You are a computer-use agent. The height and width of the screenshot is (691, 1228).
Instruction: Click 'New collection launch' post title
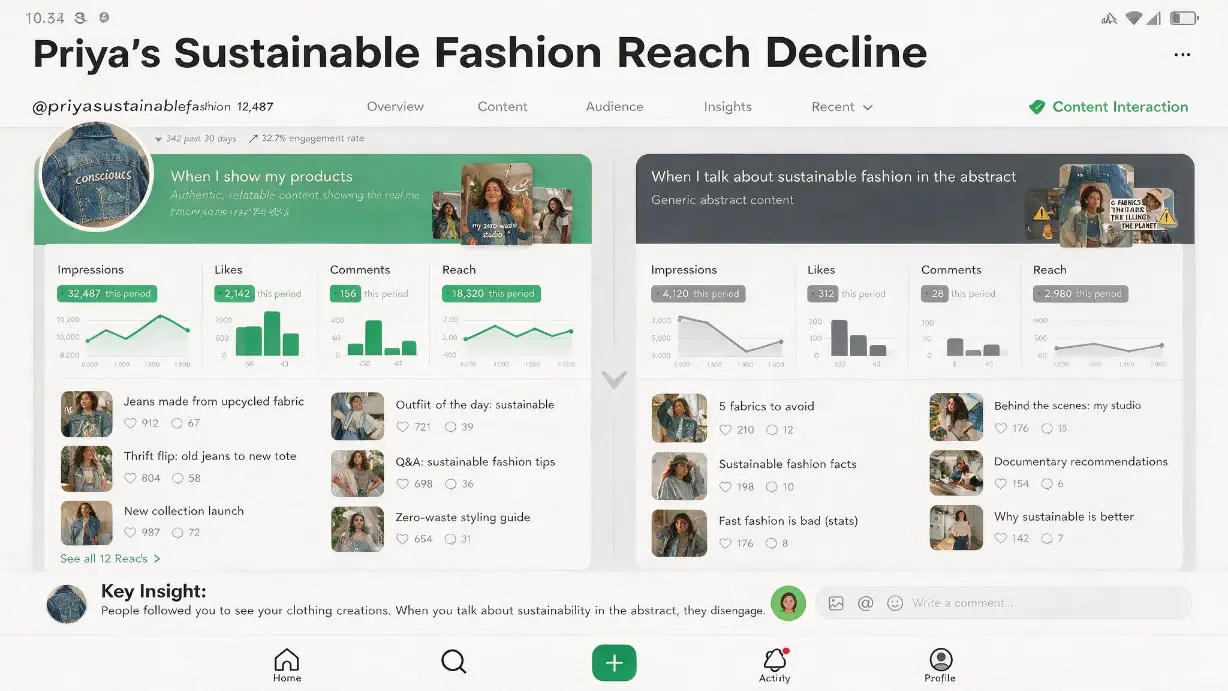pyautogui.click(x=184, y=511)
